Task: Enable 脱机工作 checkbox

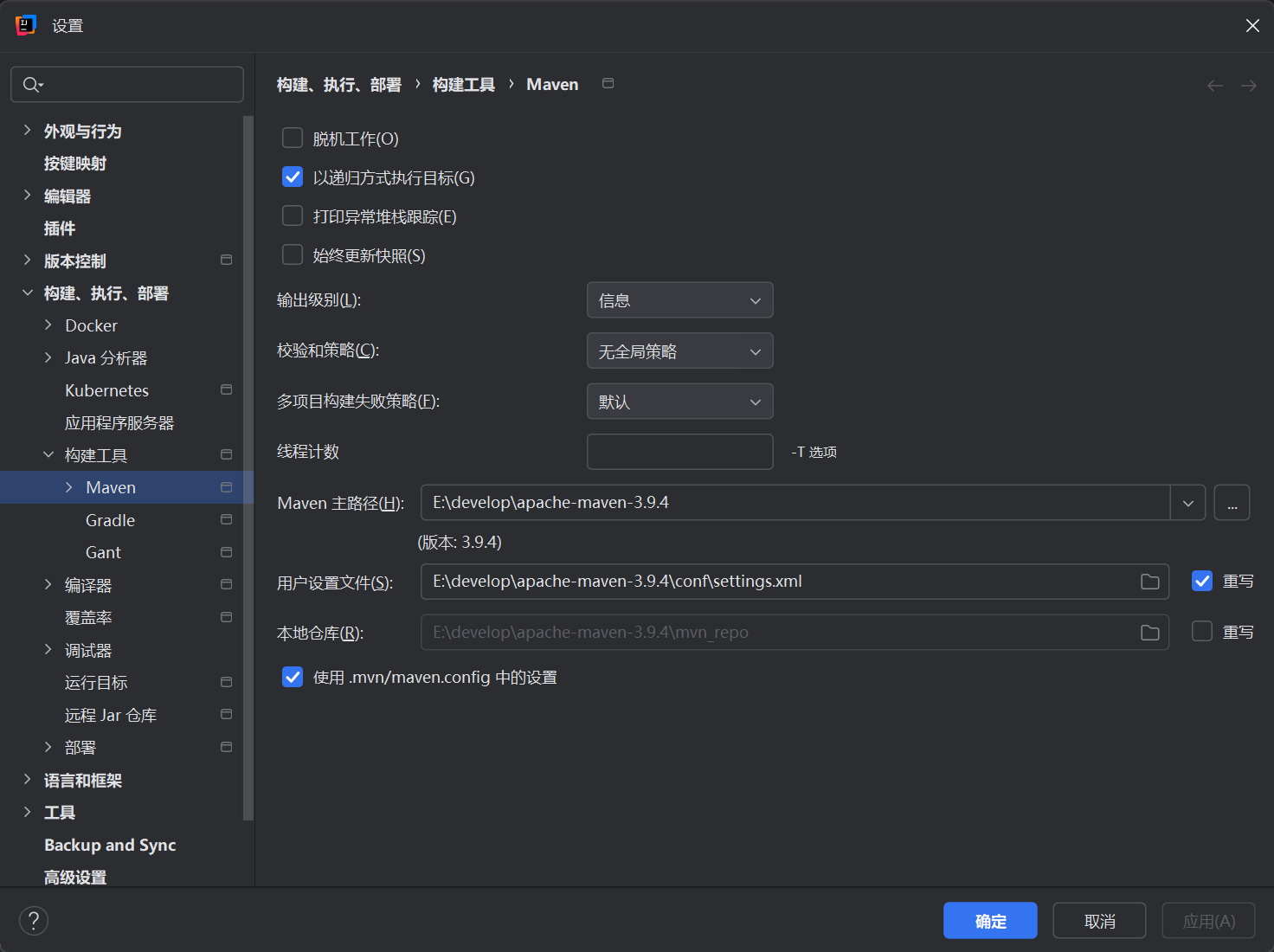Action: tap(293, 138)
